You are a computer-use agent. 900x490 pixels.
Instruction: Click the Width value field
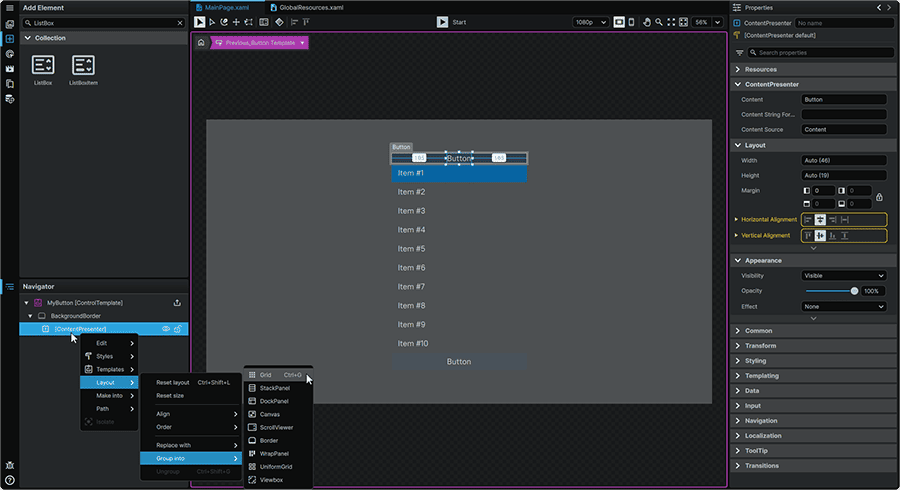click(844, 160)
